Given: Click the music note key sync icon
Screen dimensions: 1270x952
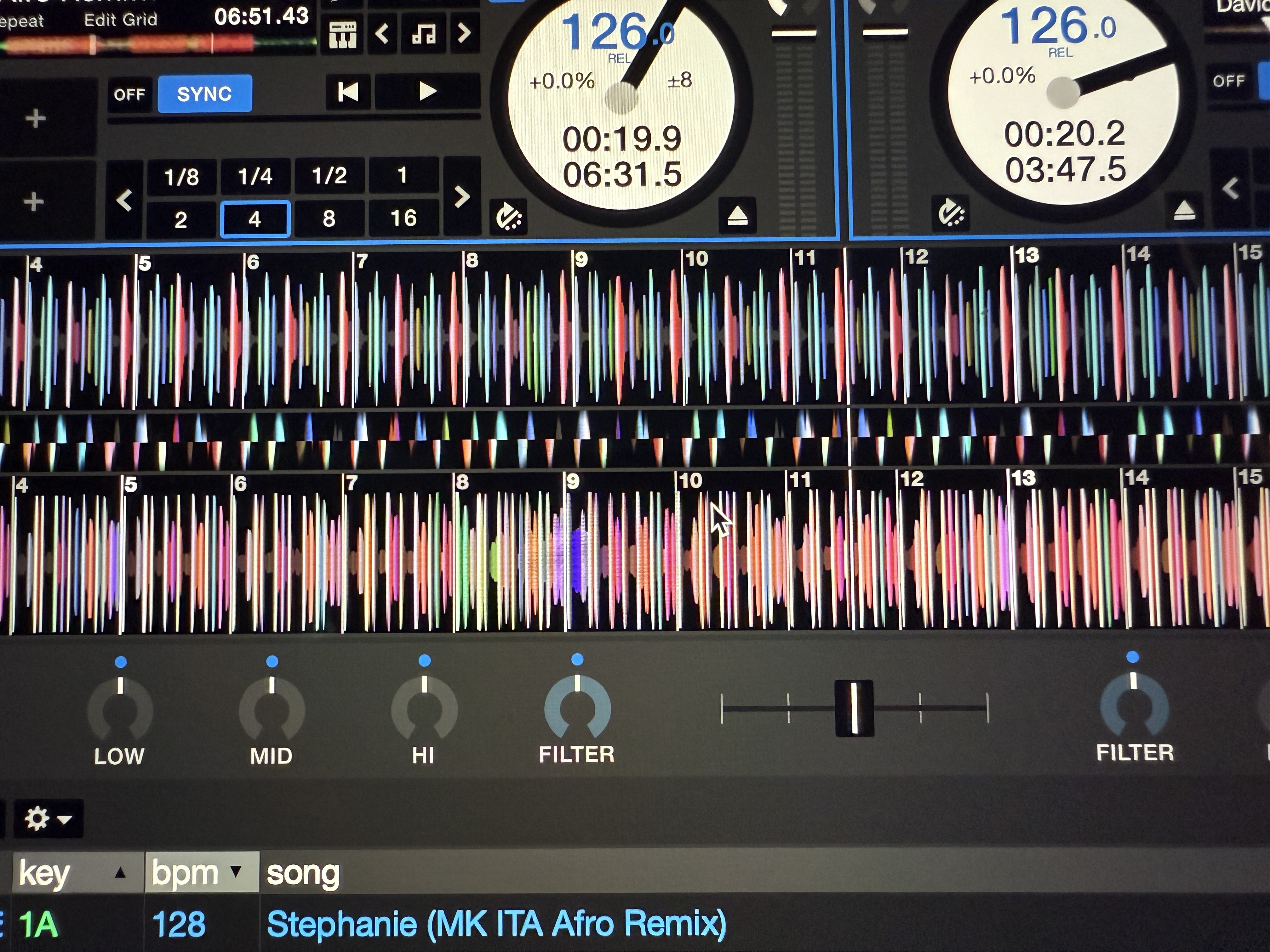Looking at the screenshot, I should click(x=424, y=34).
